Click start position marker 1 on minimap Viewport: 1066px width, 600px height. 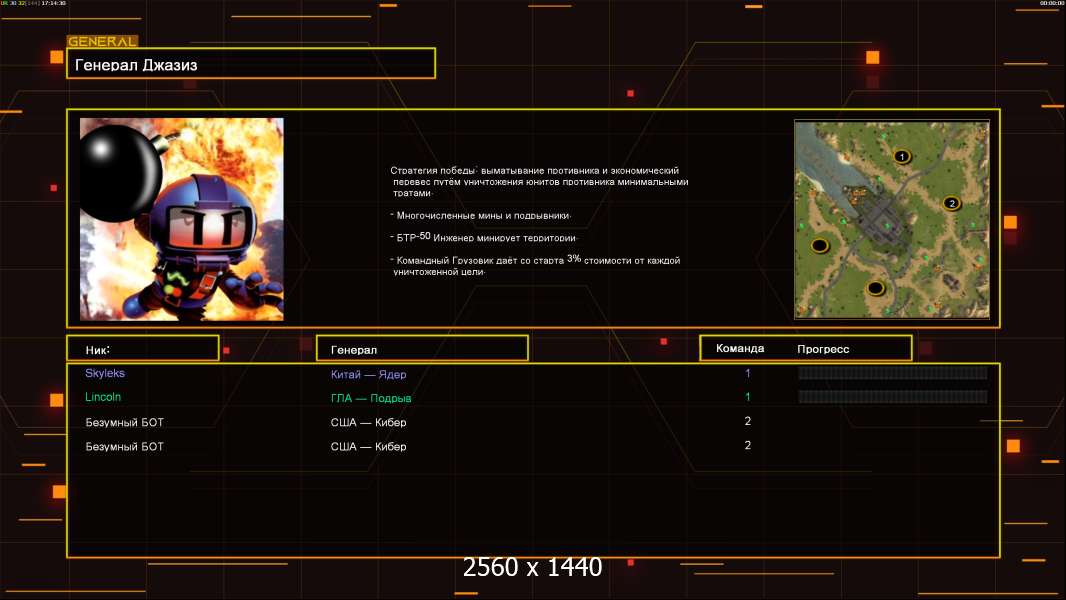(902, 157)
